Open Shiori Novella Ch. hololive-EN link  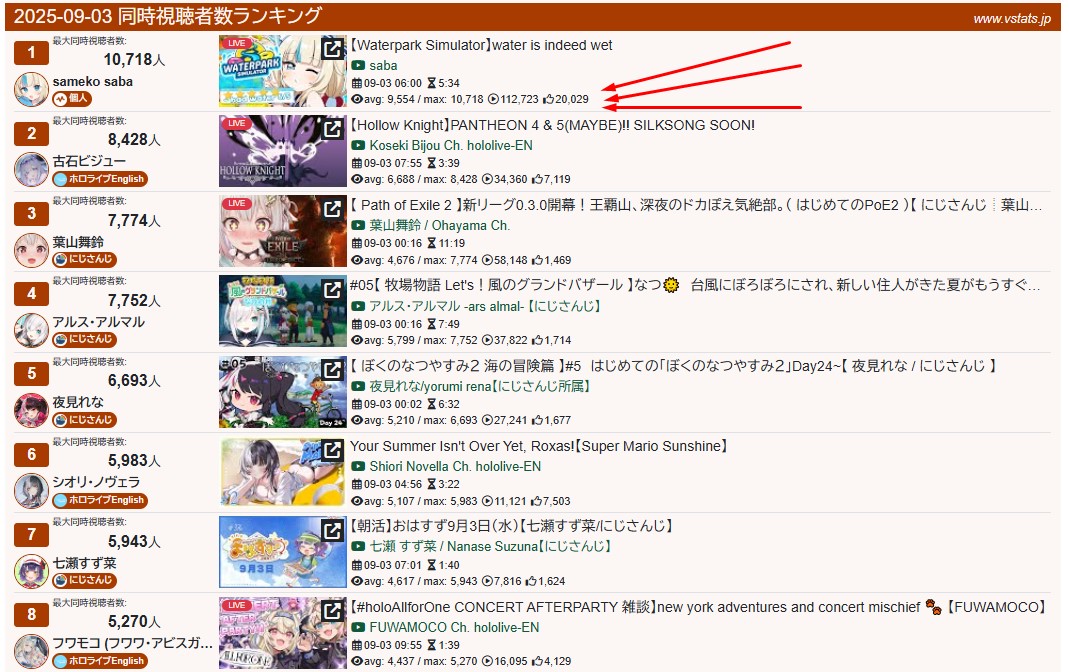pos(455,466)
